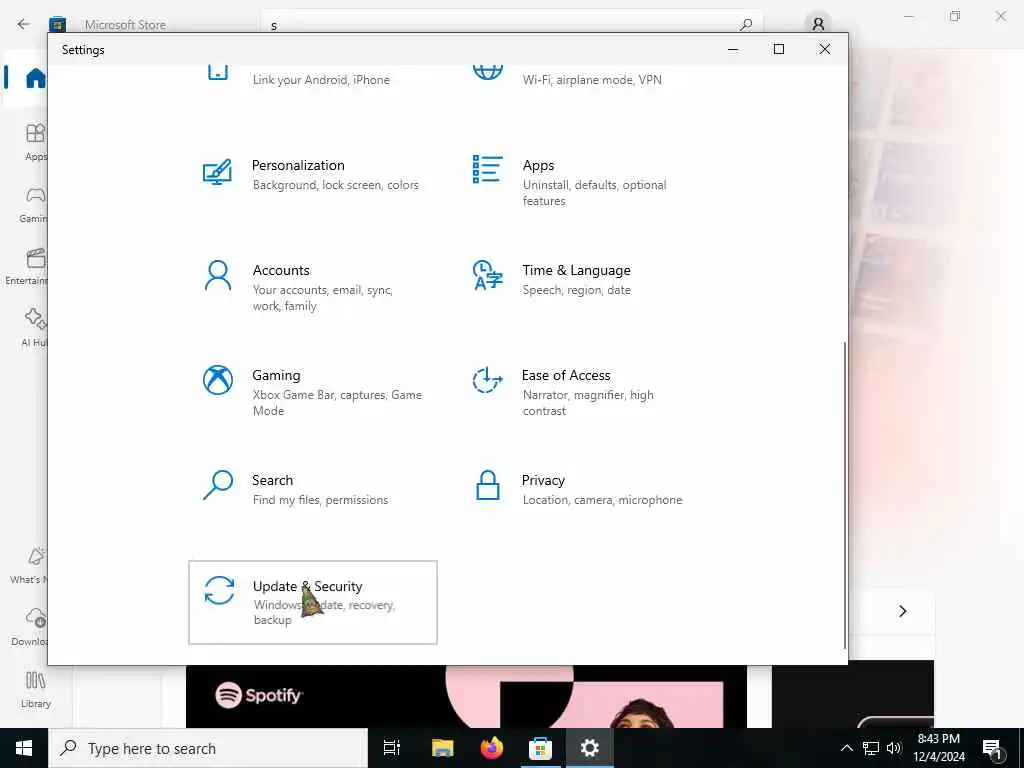Open Task View on the taskbar

coord(392,748)
